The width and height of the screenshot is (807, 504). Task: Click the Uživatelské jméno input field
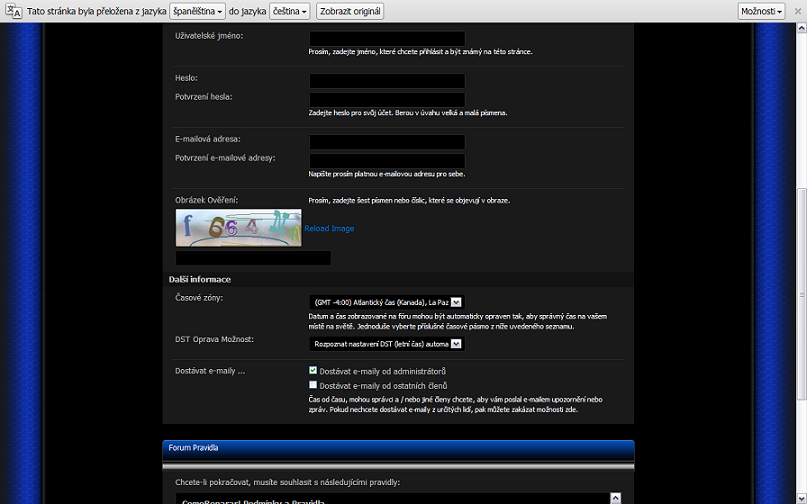tap(386, 38)
